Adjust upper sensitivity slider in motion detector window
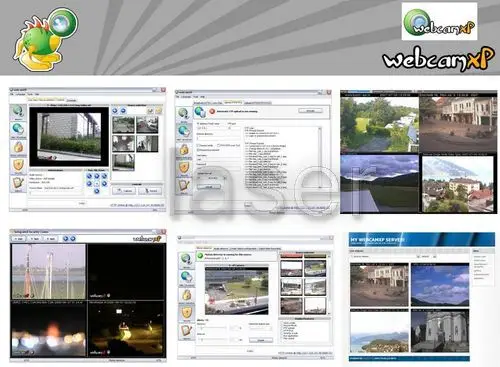The width and height of the screenshot is (500, 367). click(212, 328)
